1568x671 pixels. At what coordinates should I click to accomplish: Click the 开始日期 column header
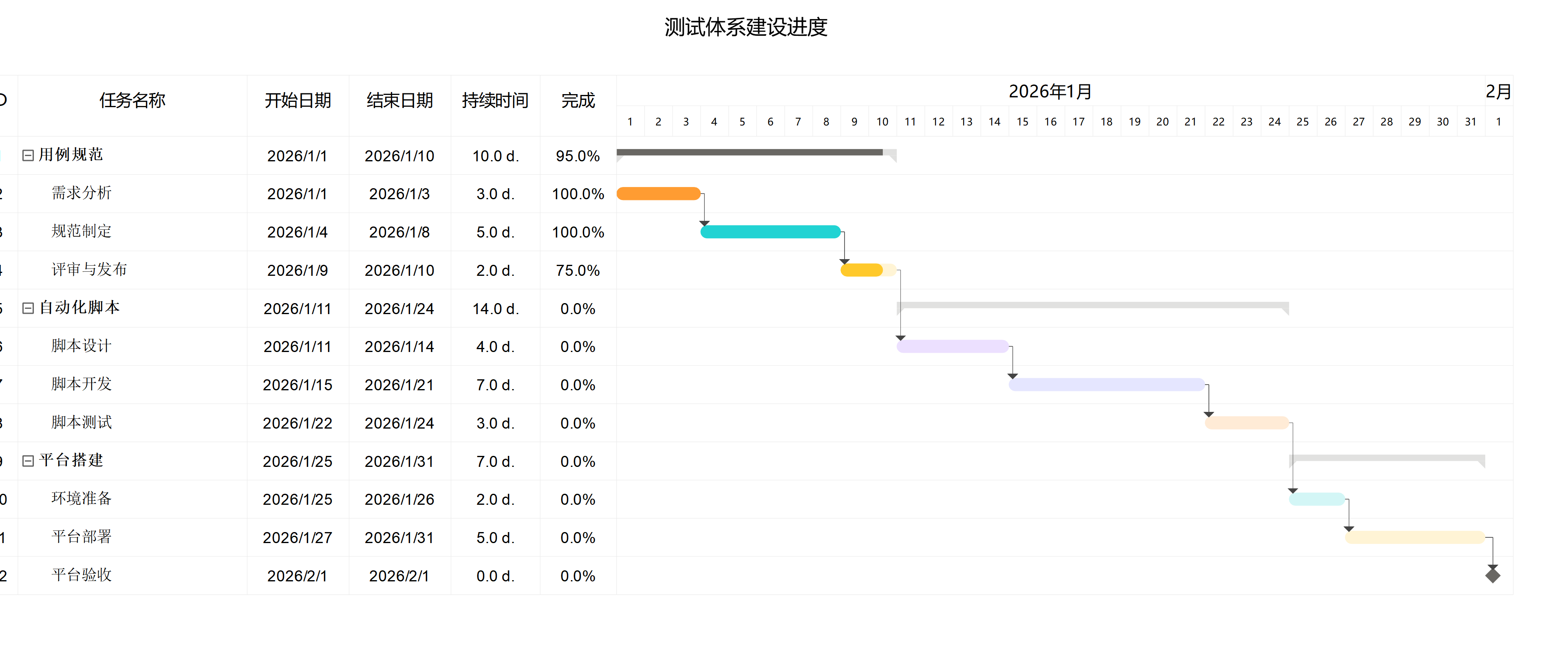pos(298,100)
